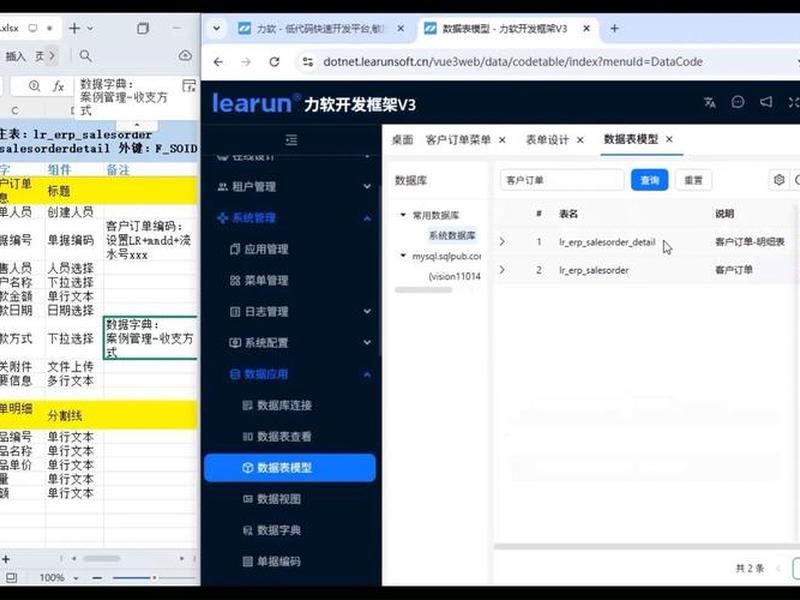
Task: Select the cell 数据字典: 案例管理-收支方式
Action: tap(150, 338)
